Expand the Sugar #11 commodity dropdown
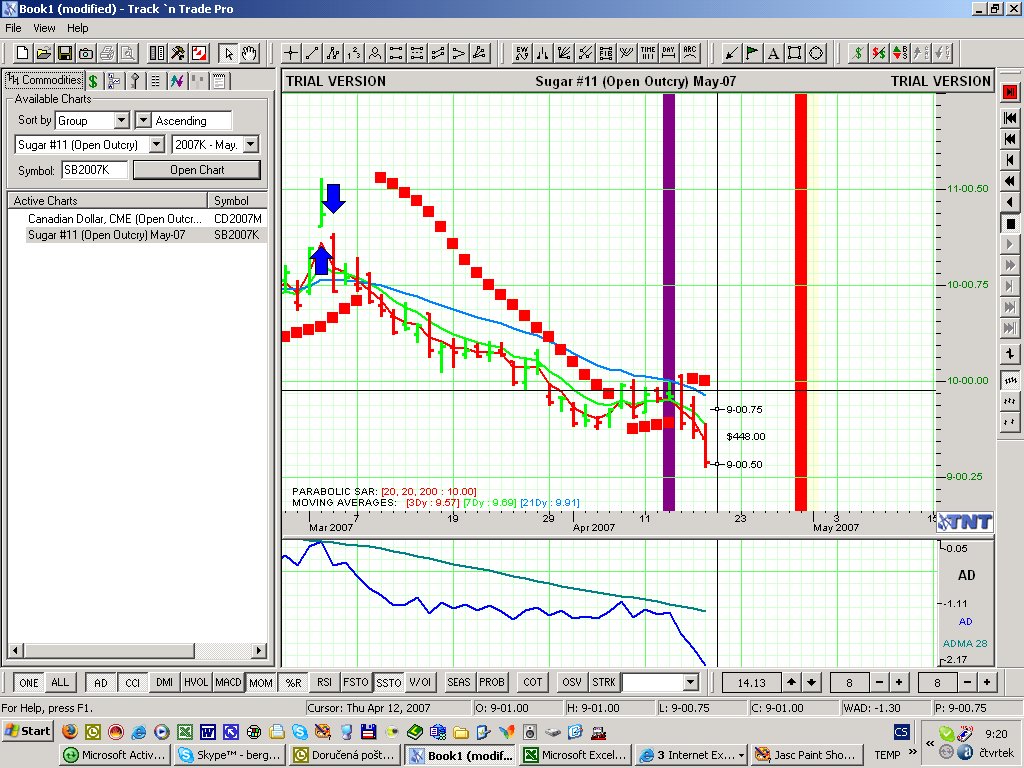Image resolution: width=1024 pixels, height=768 pixels. [157, 144]
